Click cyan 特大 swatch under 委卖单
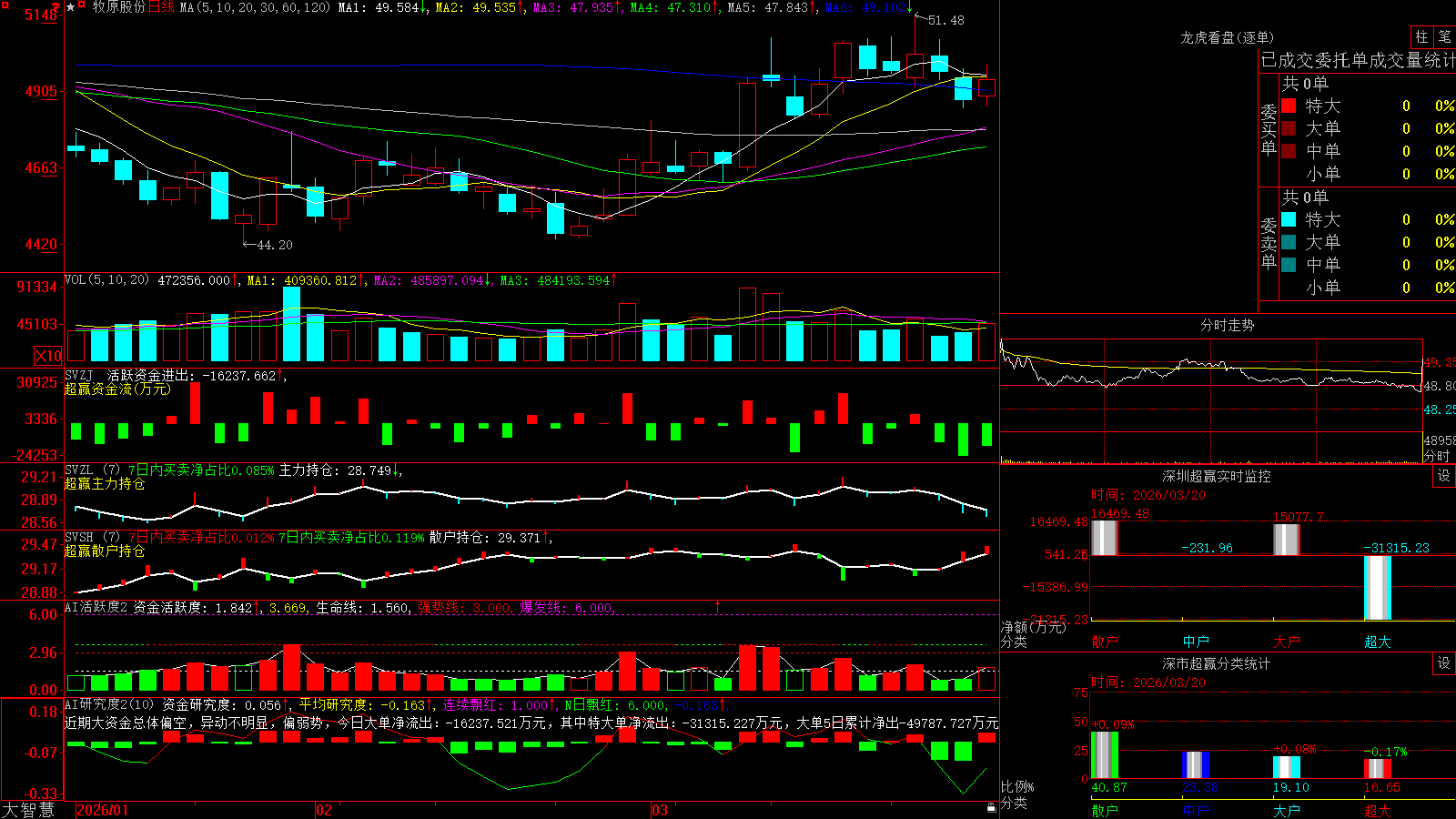Image resolution: width=1456 pixels, height=819 pixels. pos(1289,219)
